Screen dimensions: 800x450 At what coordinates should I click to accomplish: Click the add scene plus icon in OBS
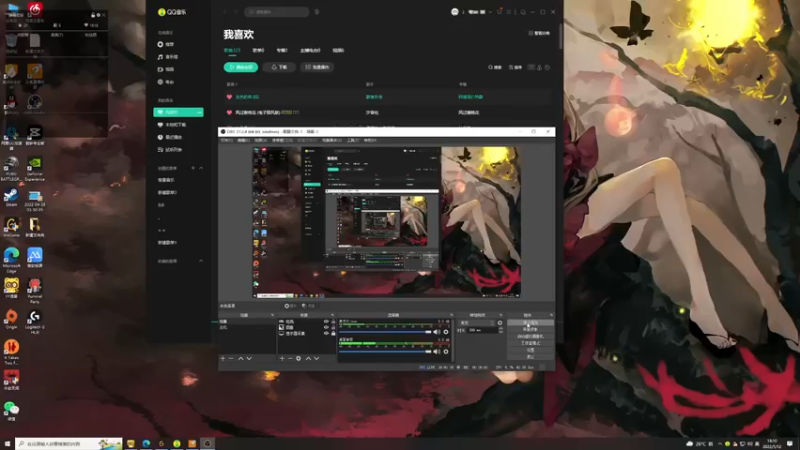click(x=222, y=359)
